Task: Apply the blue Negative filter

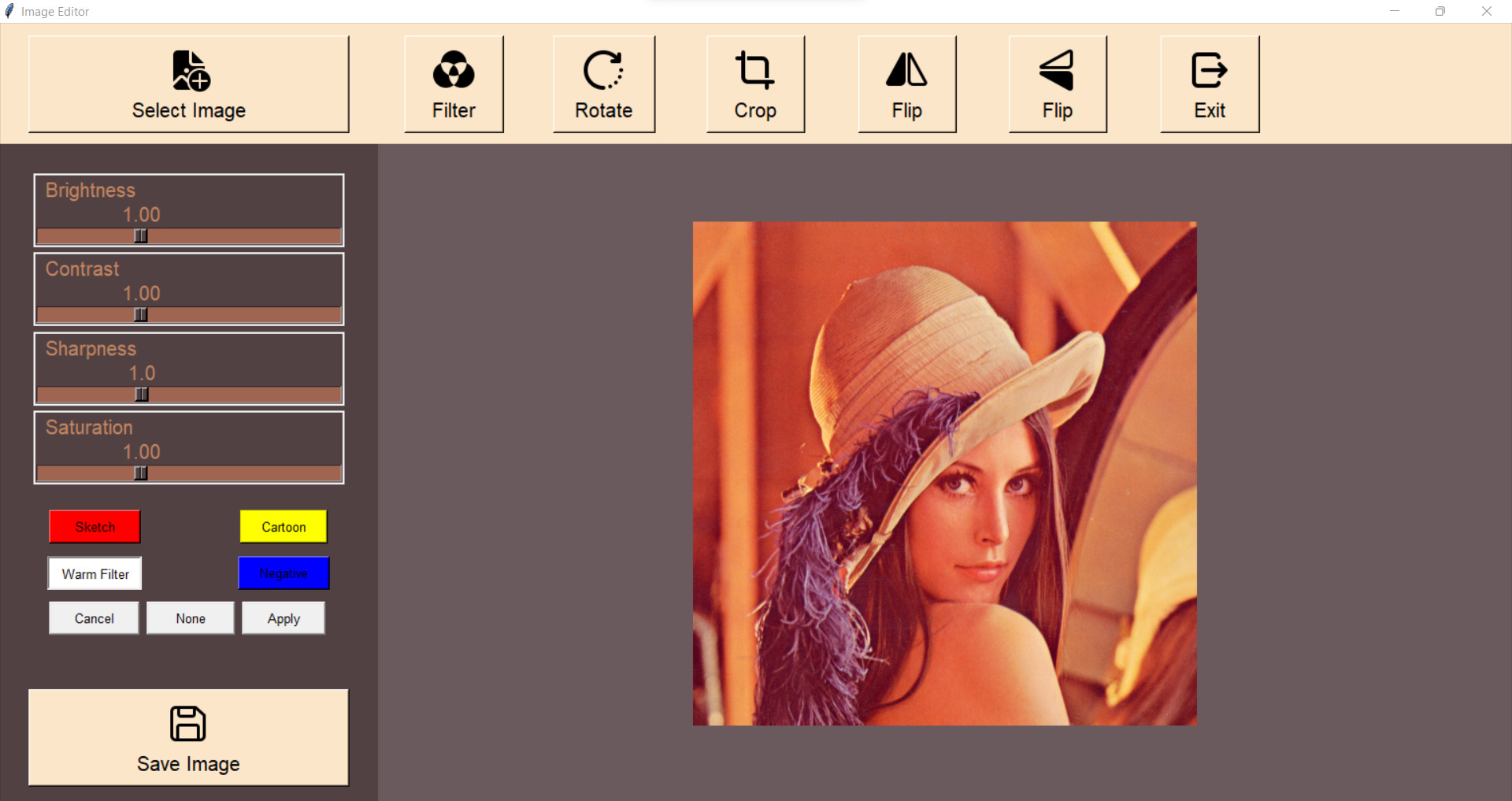Action: 283,573
